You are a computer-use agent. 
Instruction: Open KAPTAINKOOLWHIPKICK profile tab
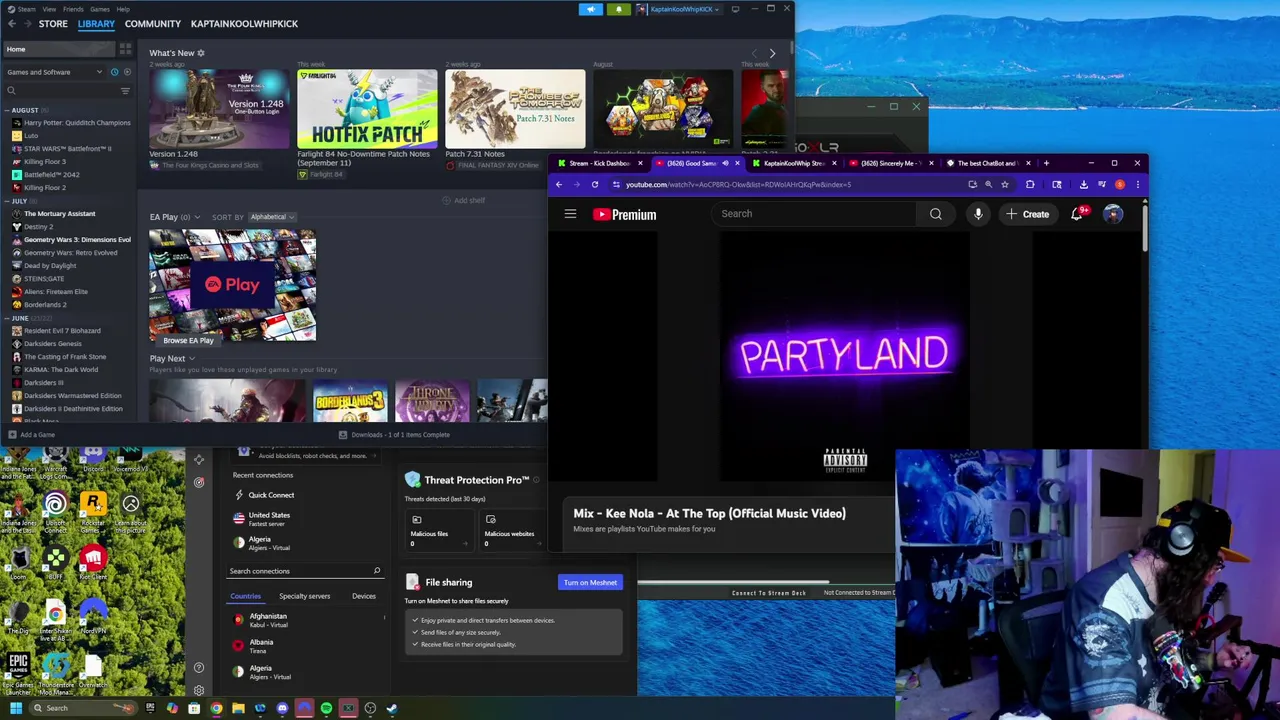pyautogui.click(x=244, y=24)
